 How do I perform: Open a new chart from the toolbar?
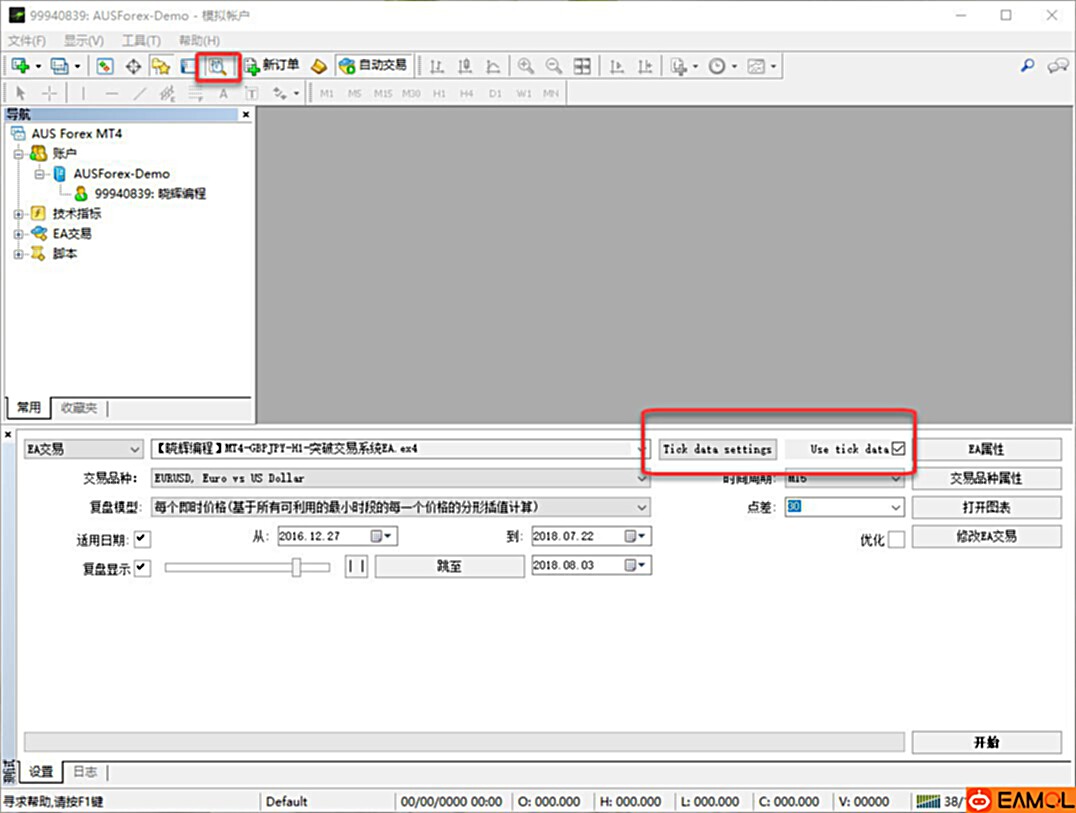[21, 66]
